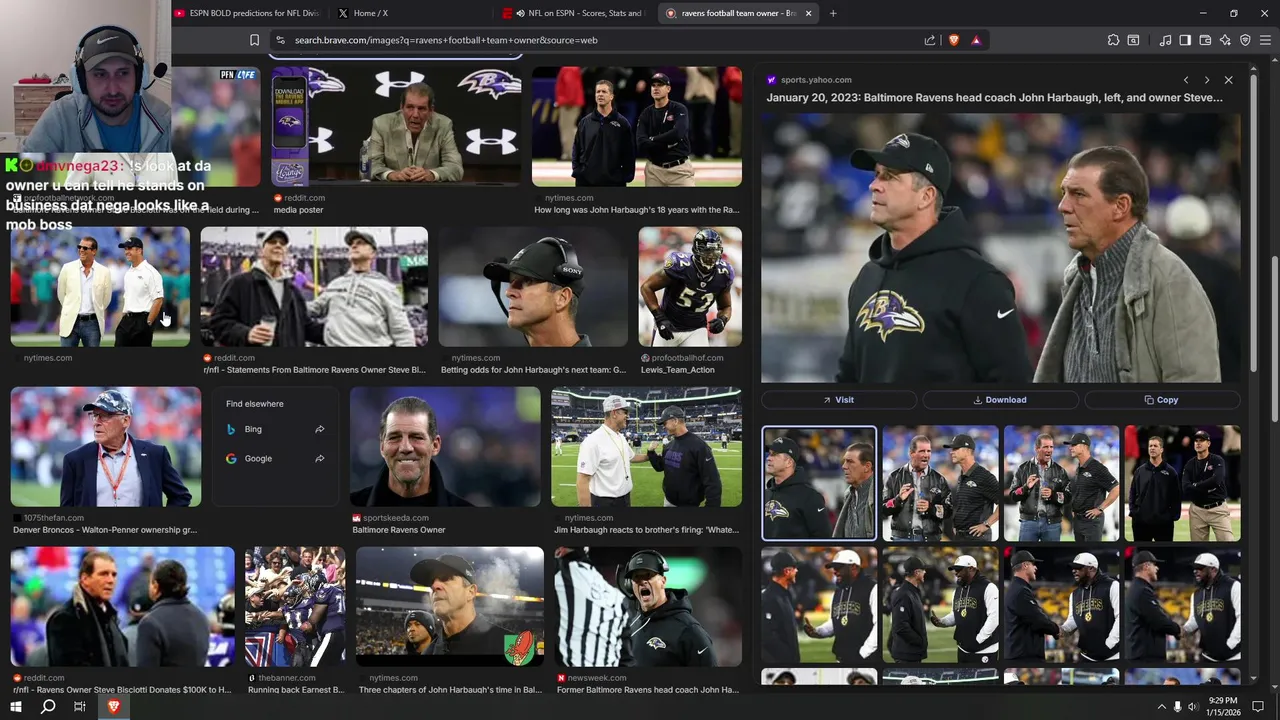Image resolution: width=1280 pixels, height=720 pixels.
Task: Open the tab search icon beside Extensions
Action: (1133, 40)
